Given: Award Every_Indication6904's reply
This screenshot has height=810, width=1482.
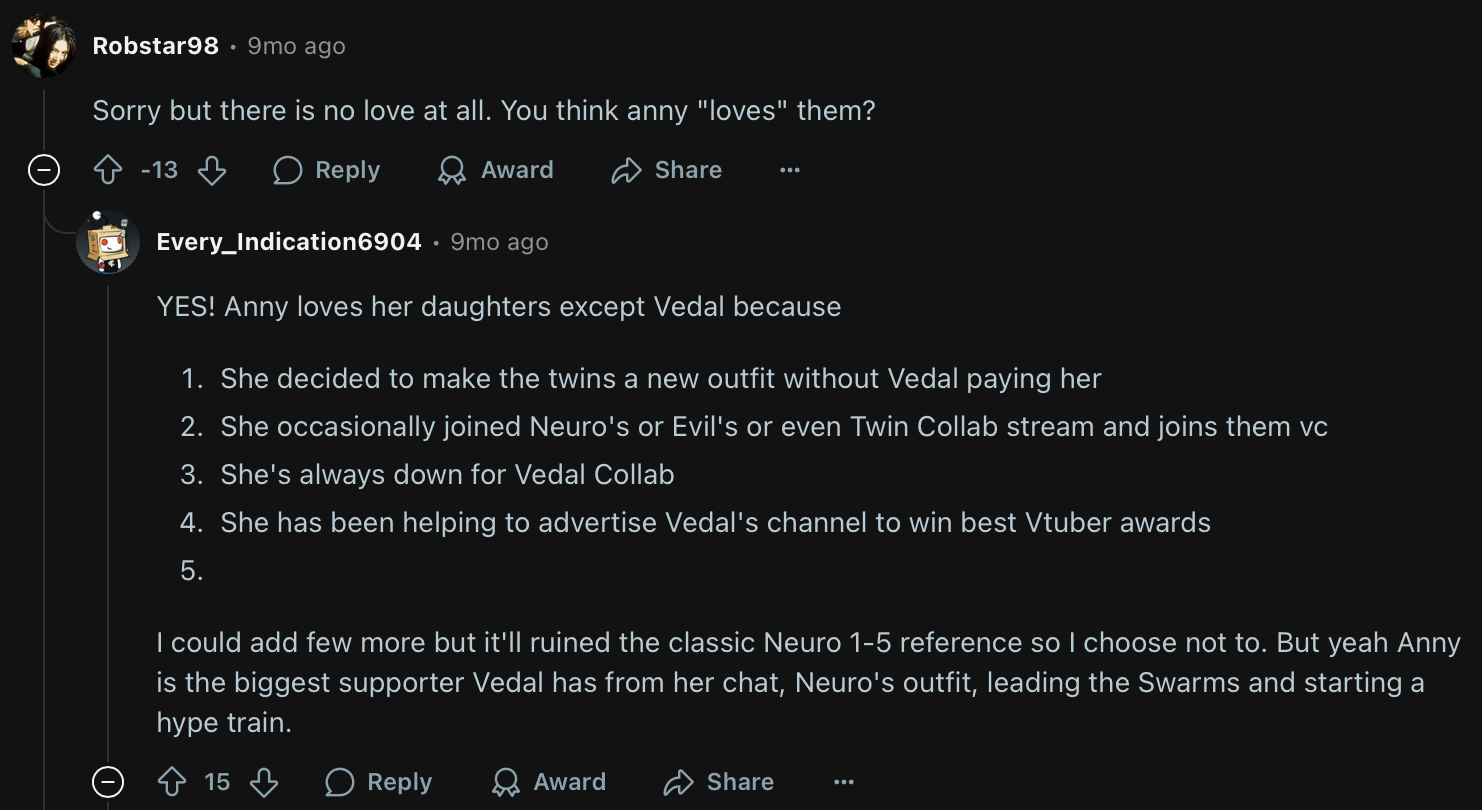Looking at the screenshot, I should [549, 782].
